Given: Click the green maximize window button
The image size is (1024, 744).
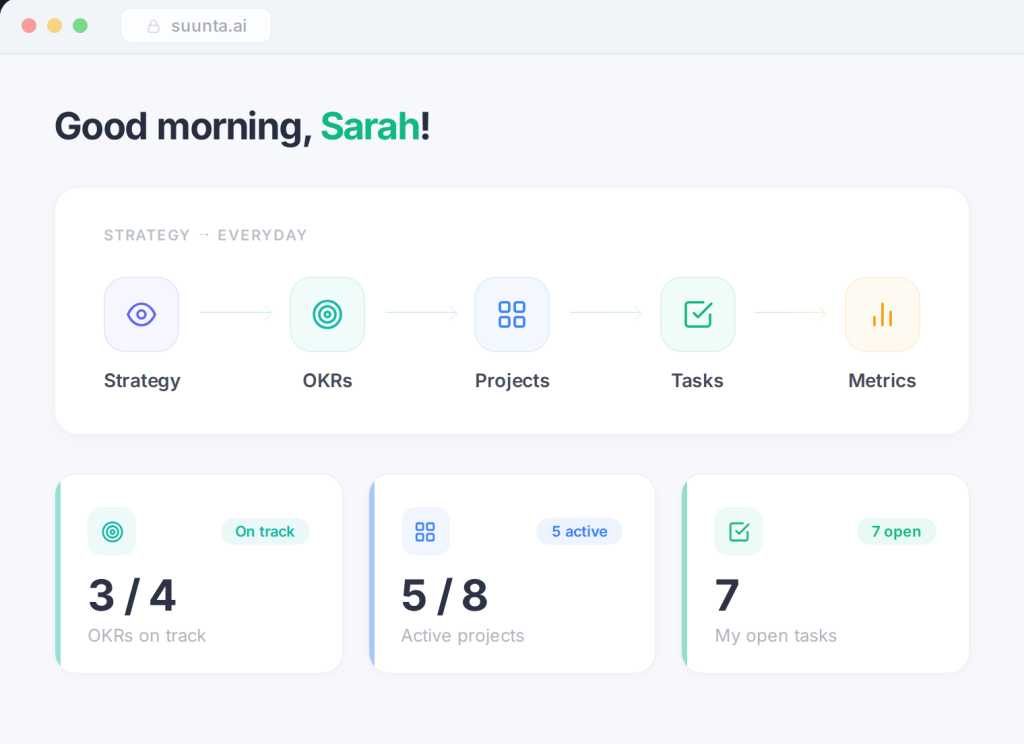Looking at the screenshot, I should coord(80,26).
